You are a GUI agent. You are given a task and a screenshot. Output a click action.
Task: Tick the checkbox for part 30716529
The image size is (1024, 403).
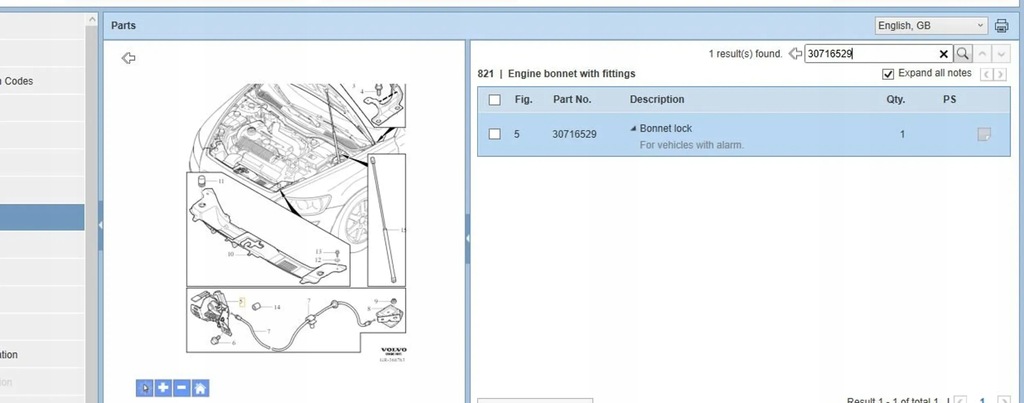tap(494, 134)
